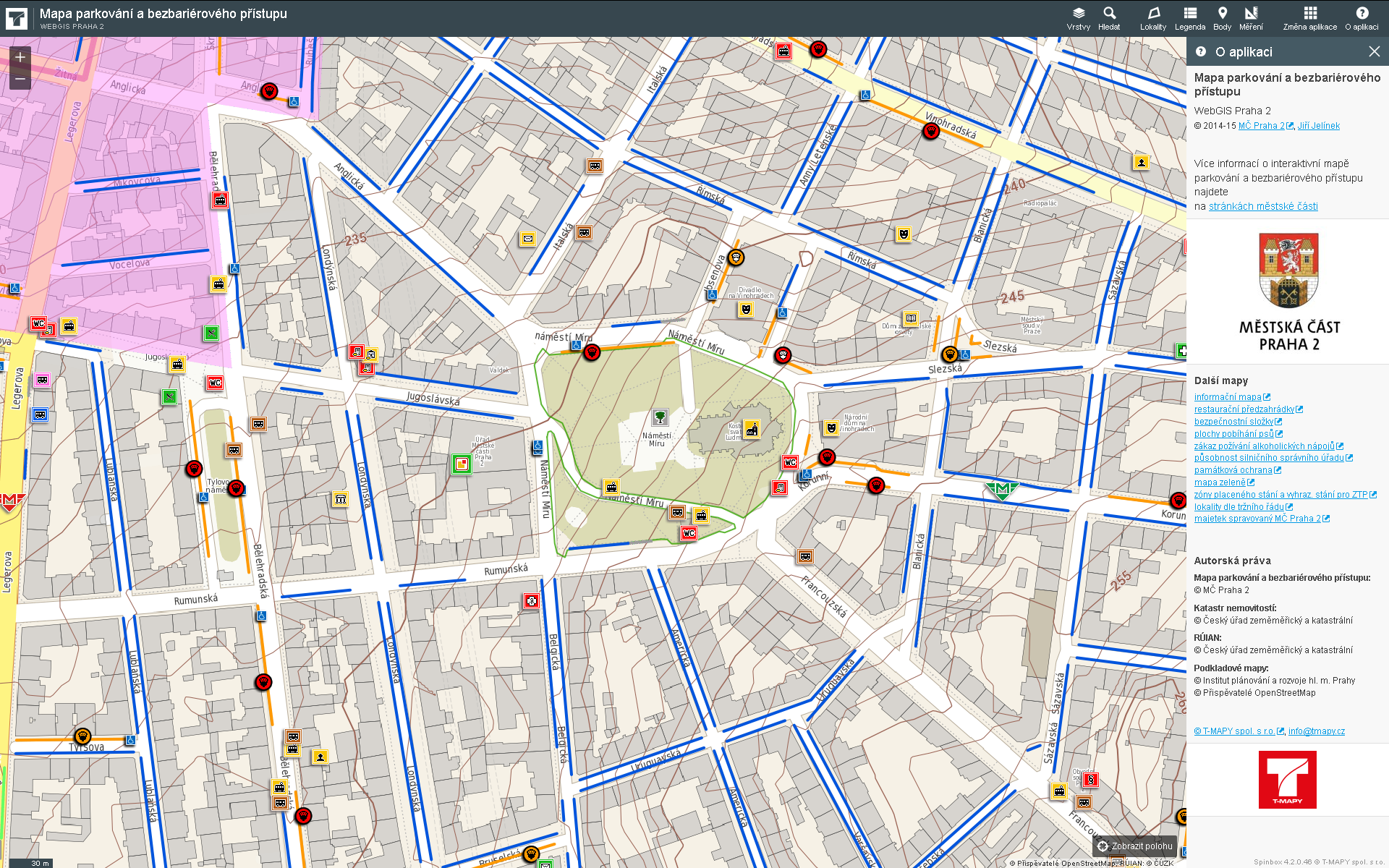Click the red WC icon on Korunní

pos(790,462)
